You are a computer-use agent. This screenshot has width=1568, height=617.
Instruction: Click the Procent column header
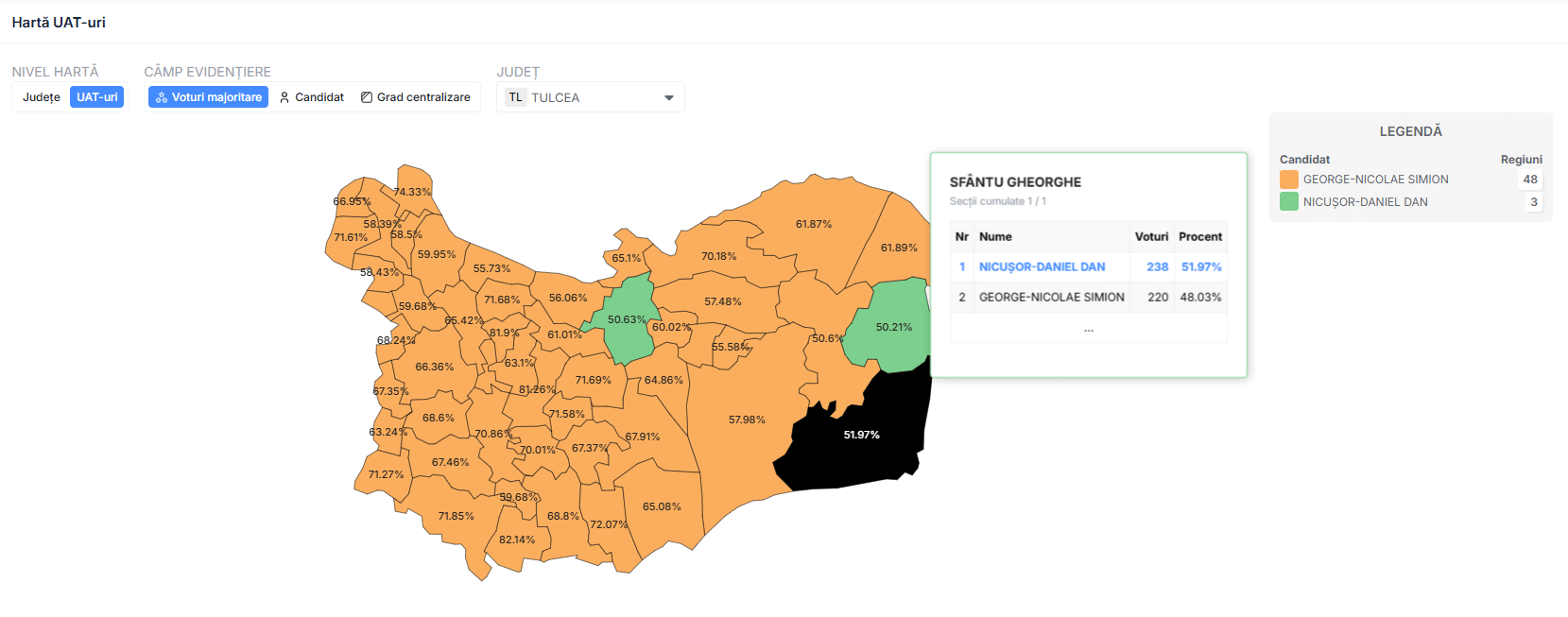(1200, 237)
